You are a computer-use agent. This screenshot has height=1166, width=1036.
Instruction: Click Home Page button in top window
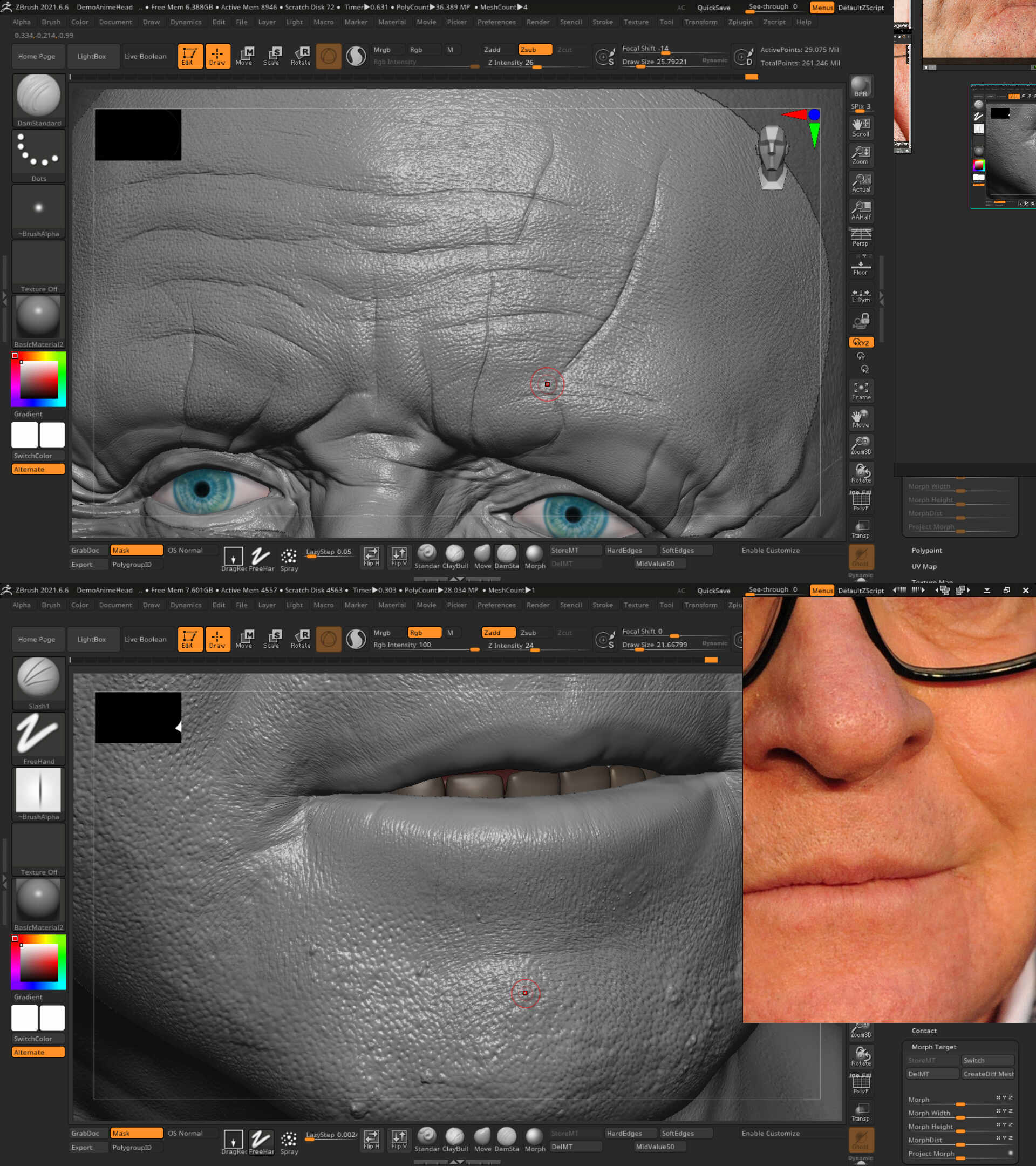tap(37, 56)
